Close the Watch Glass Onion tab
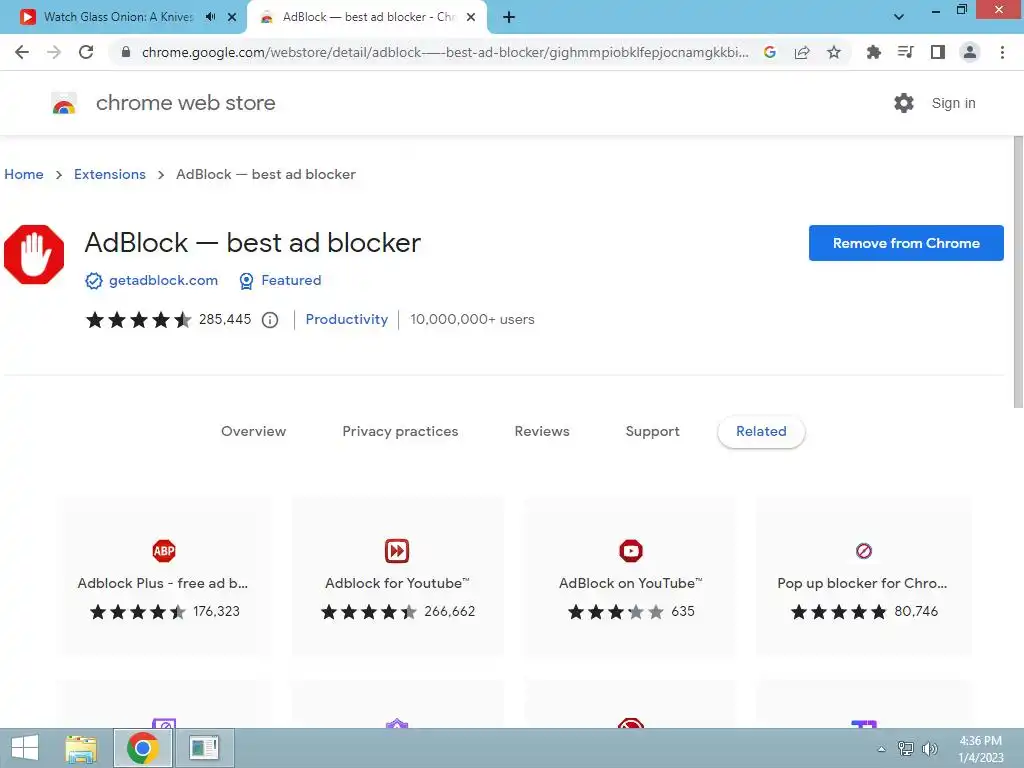 coord(232,17)
